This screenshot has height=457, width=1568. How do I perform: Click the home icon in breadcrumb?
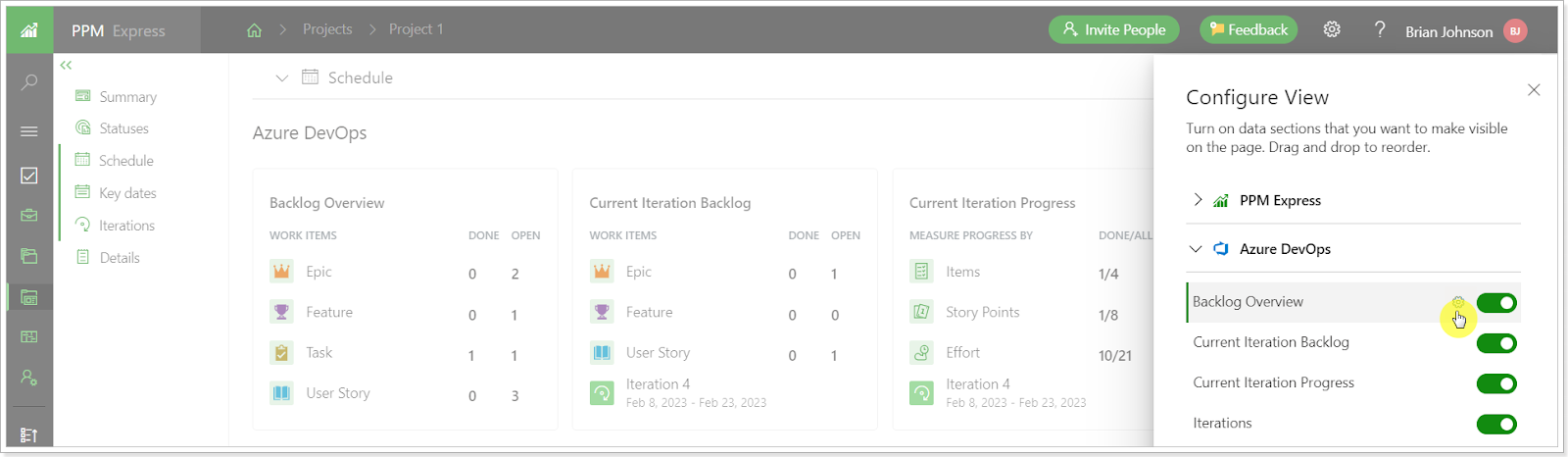[254, 30]
